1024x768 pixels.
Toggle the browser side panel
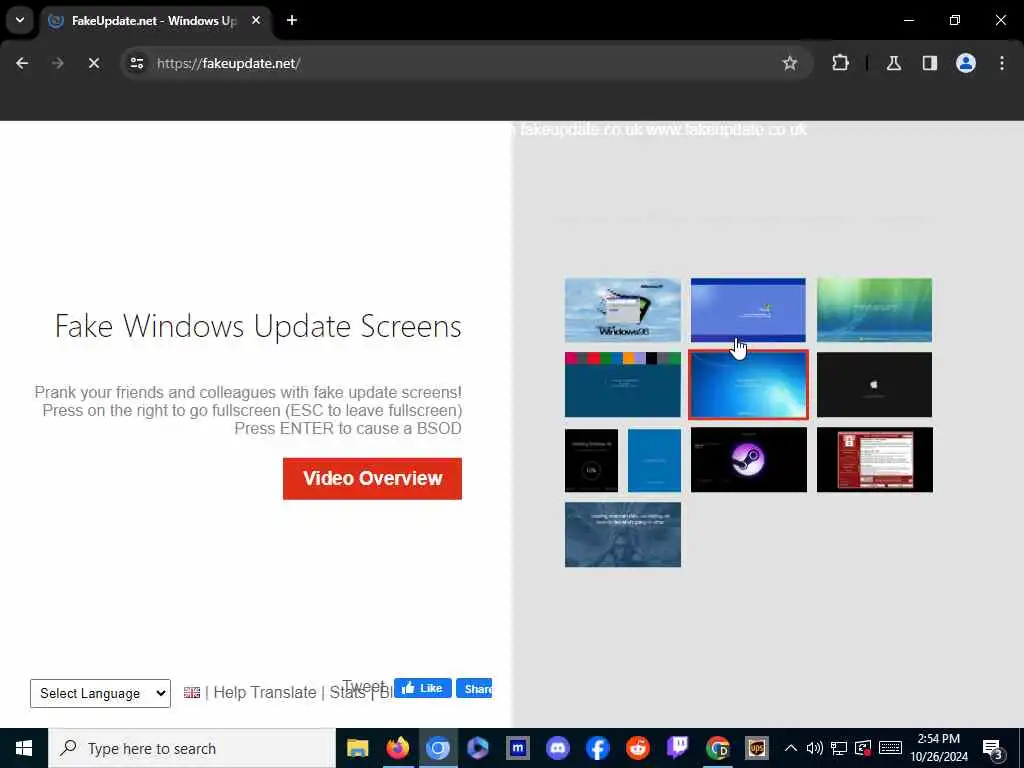click(x=930, y=63)
